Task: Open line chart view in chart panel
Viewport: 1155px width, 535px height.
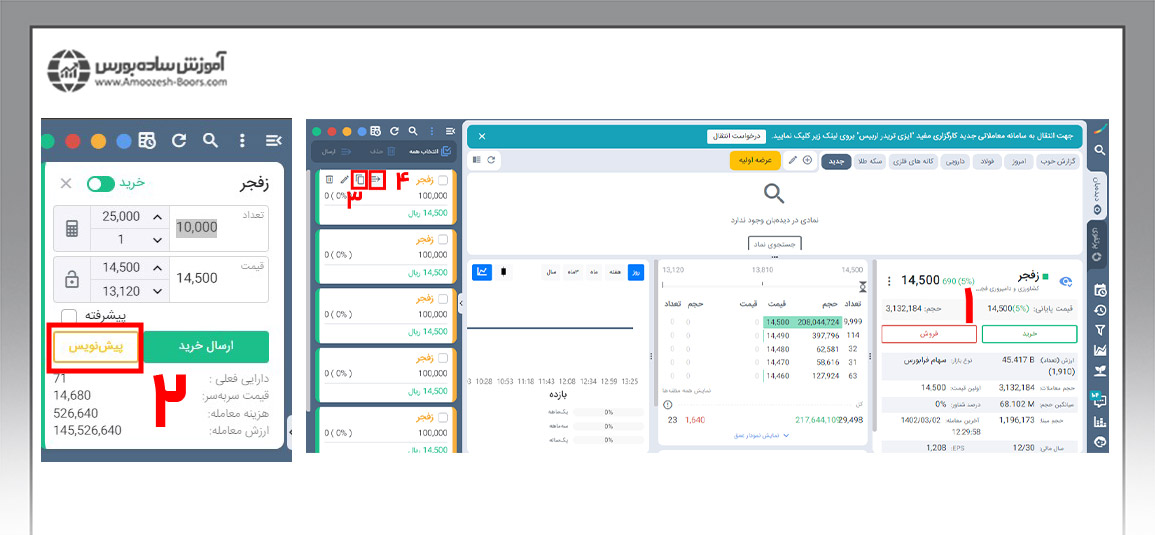Action: click(x=481, y=271)
